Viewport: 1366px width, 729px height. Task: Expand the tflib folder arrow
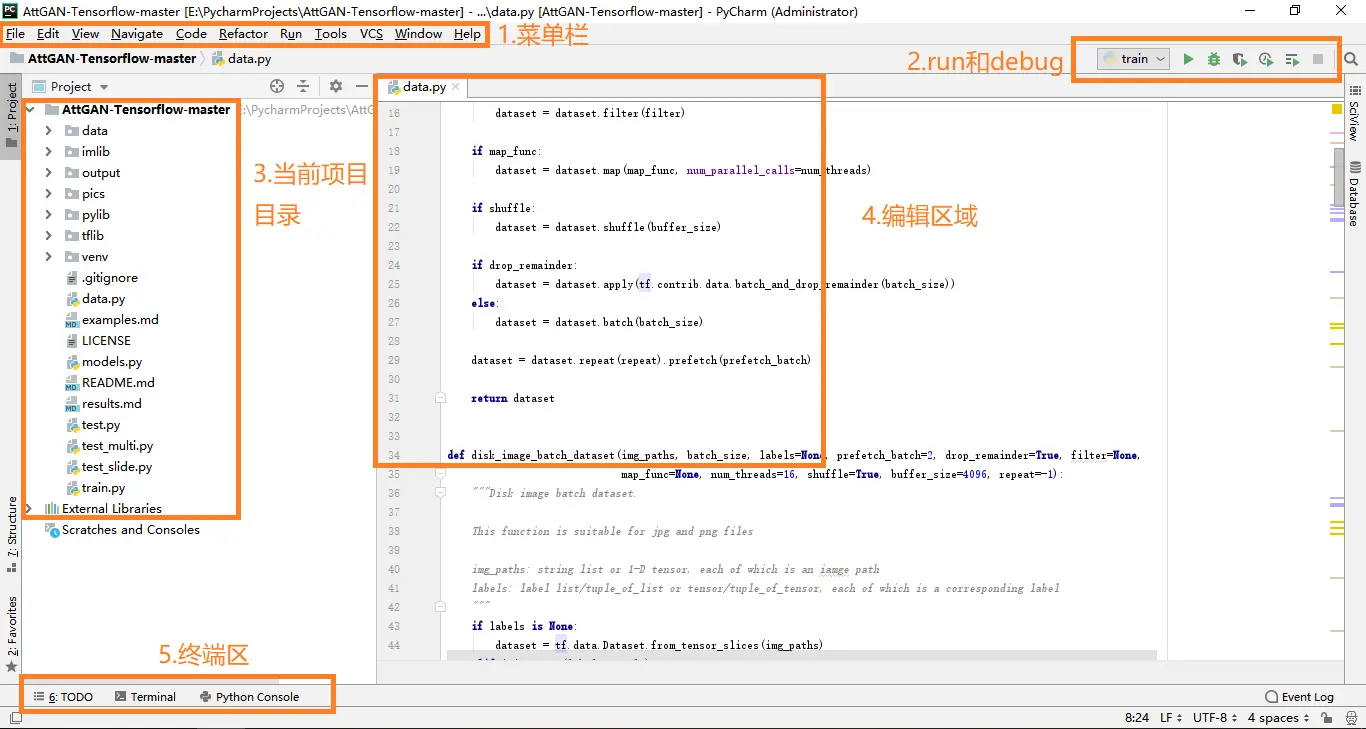49,236
